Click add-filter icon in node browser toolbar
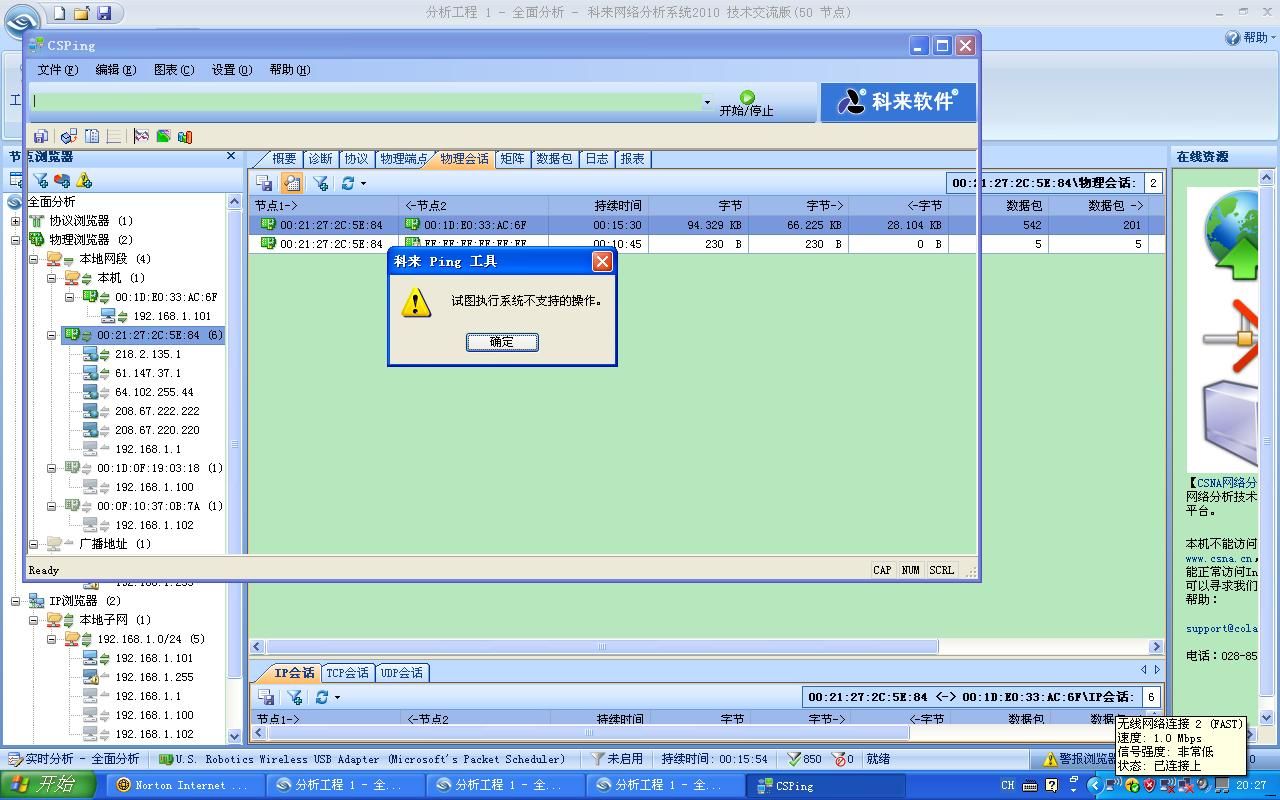The height and width of the screenshot is (800, 1280). pyautogui.click(x=40, y=180)
